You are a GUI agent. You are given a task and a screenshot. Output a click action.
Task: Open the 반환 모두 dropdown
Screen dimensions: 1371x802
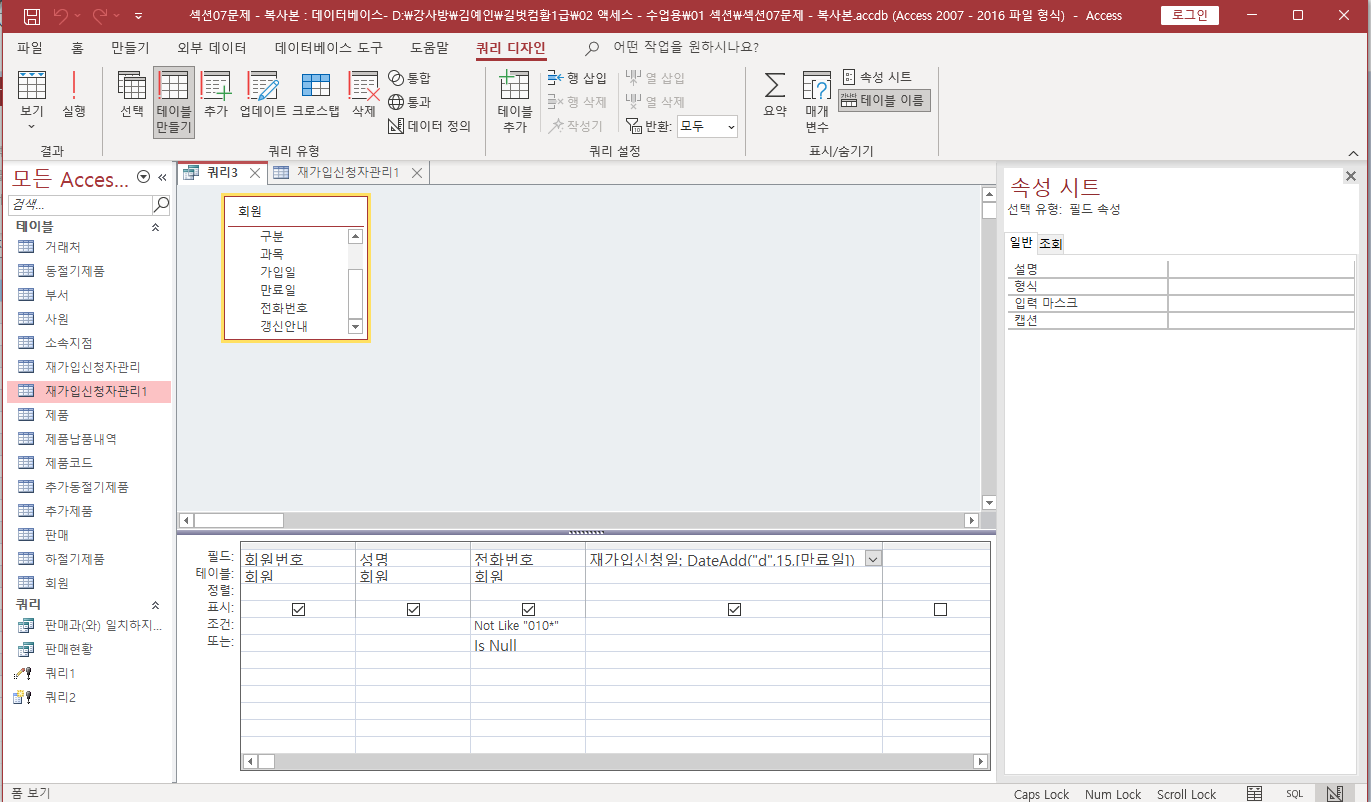(x=707, y=126)
